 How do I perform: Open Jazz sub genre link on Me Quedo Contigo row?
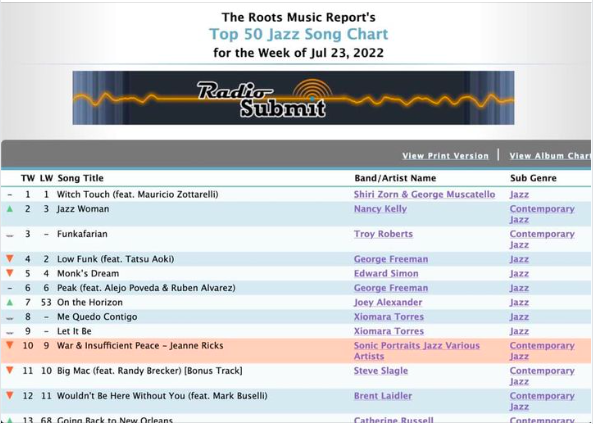click(519, 317)
